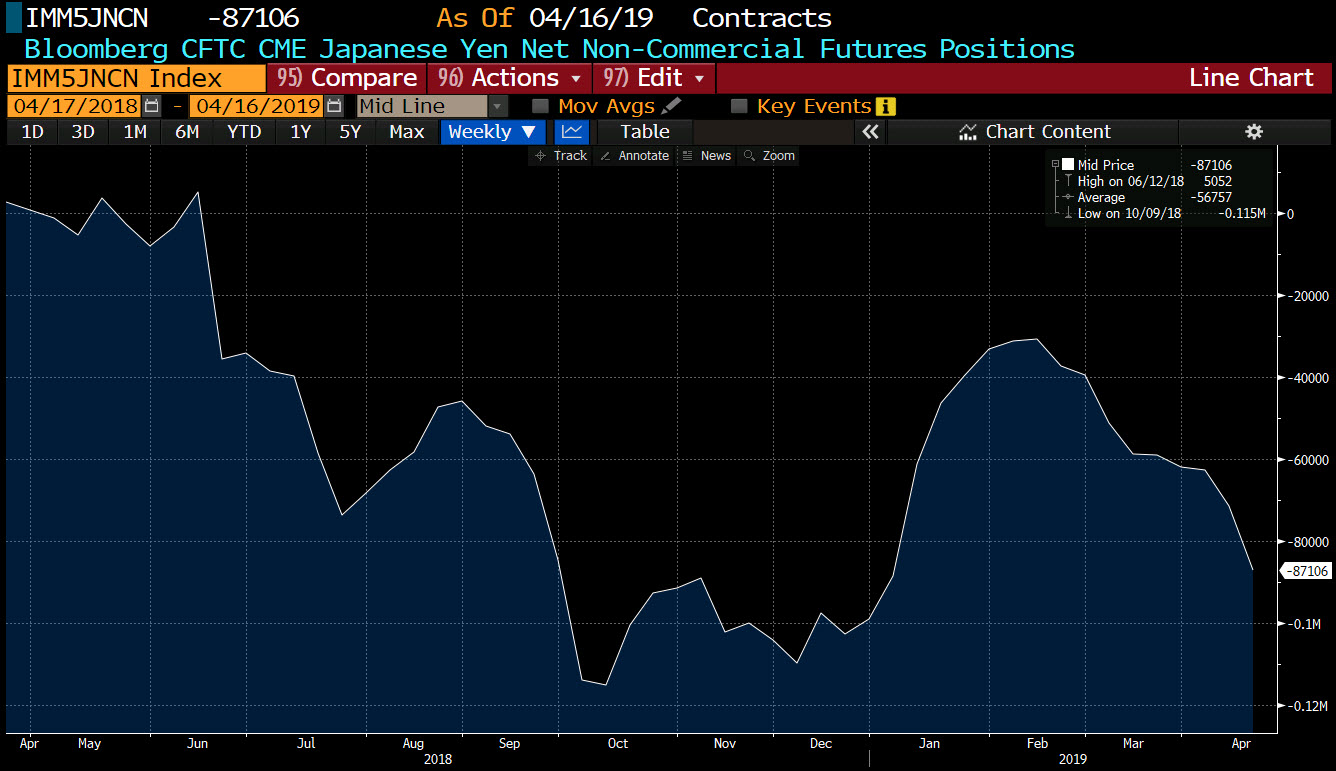This screenshot has width=1336, height=771.
Task: Click the Bloomberg CFTC CME Japanese Yen description
Action: click(549, 48)
